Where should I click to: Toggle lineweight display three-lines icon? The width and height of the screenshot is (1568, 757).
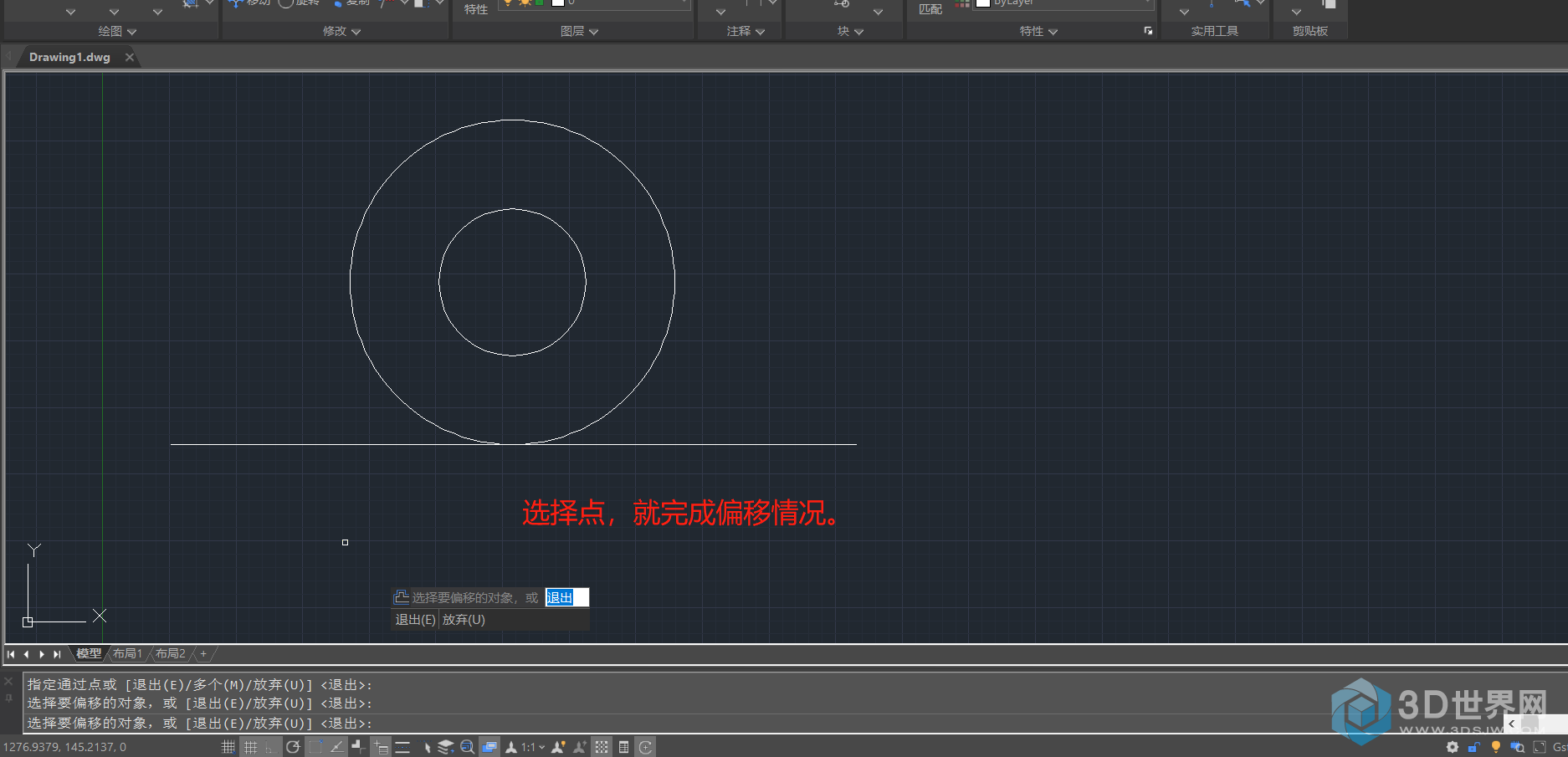[x=402, y=747]
